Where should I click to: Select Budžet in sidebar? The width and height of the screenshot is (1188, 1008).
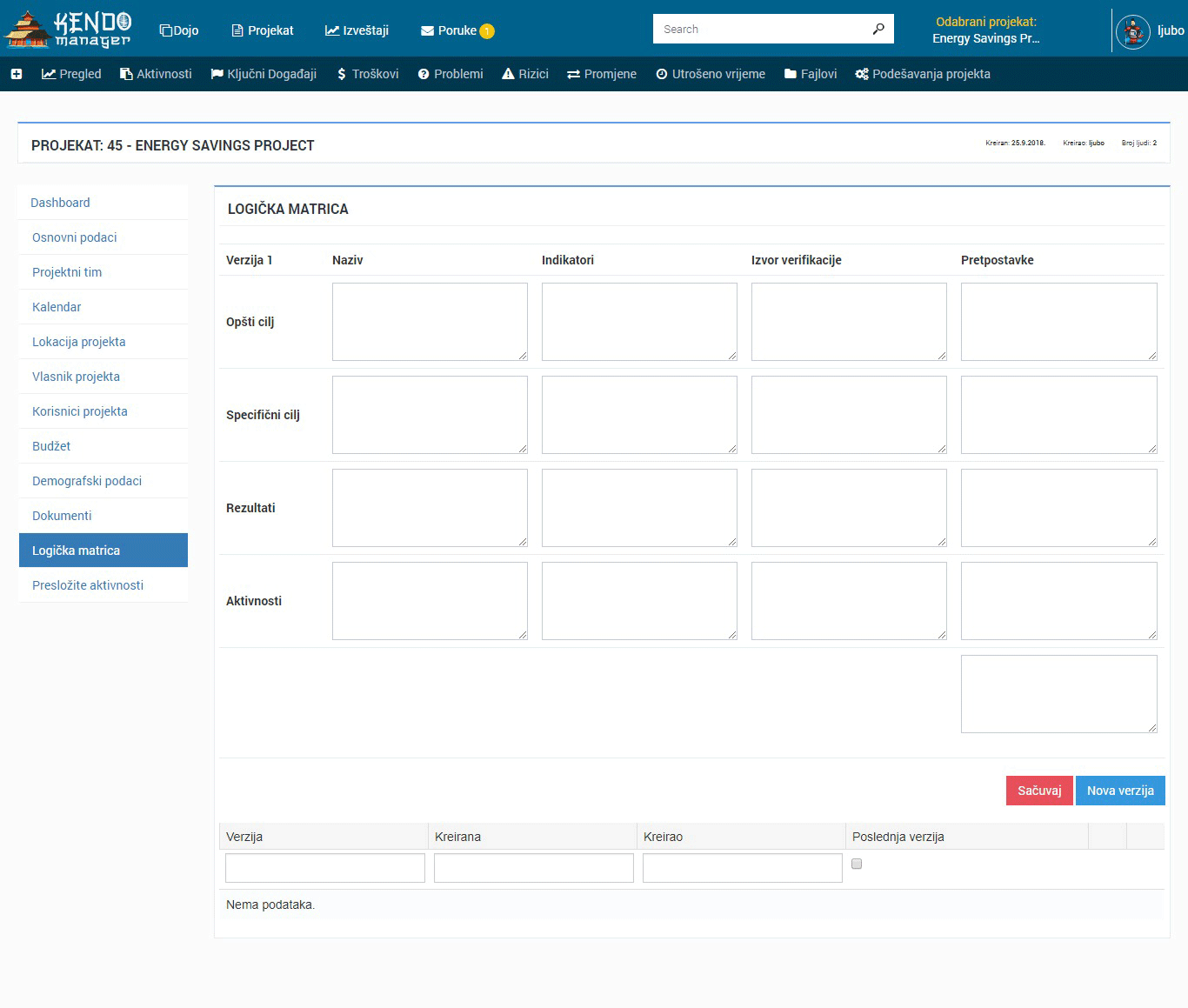coord(103,446)
